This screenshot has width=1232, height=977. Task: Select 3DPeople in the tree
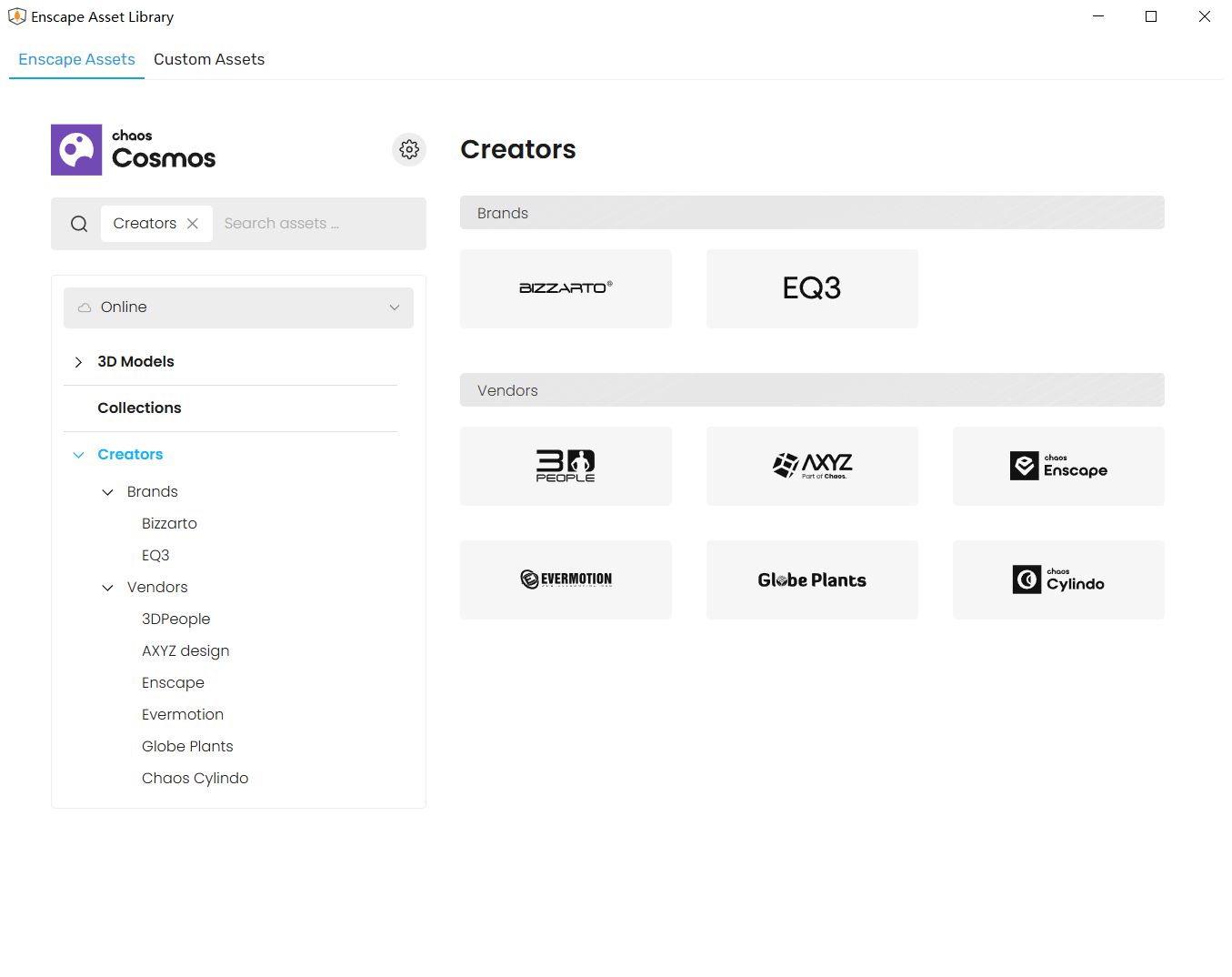click(x=175, y=619)
